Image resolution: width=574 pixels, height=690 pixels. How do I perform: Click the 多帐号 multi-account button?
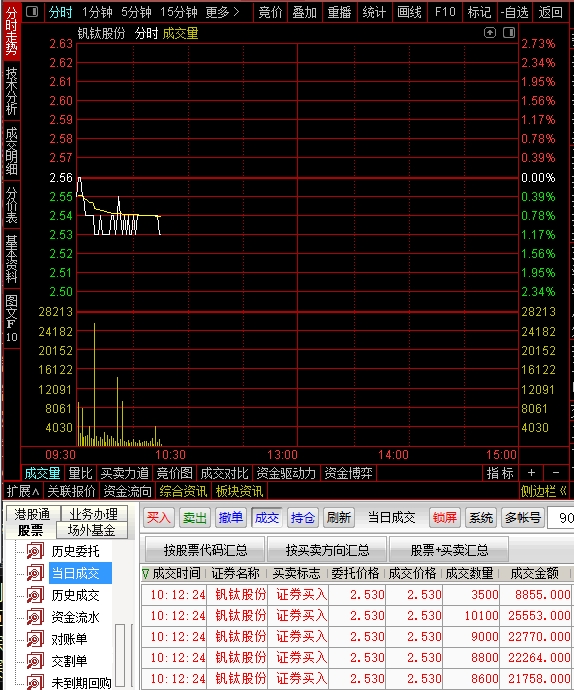pos(523,518)
